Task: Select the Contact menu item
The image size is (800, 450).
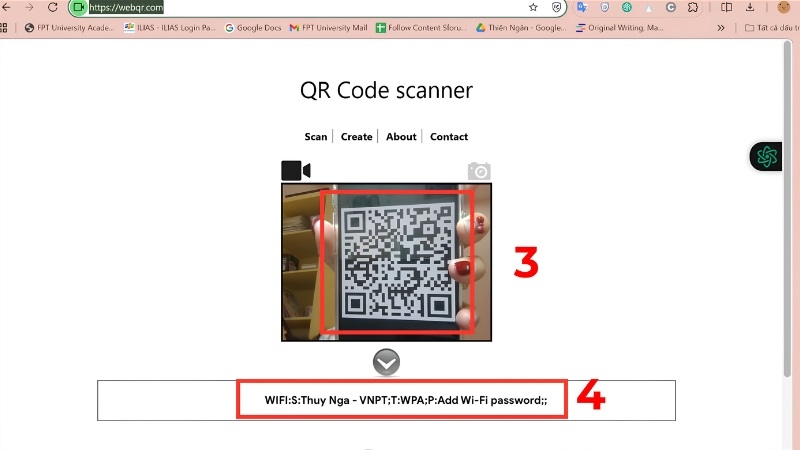Action: tap(449, 137)
